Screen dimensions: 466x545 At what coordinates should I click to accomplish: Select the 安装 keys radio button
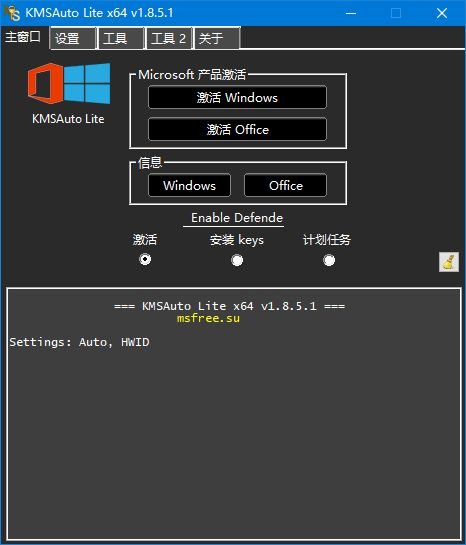coord(237,260)
